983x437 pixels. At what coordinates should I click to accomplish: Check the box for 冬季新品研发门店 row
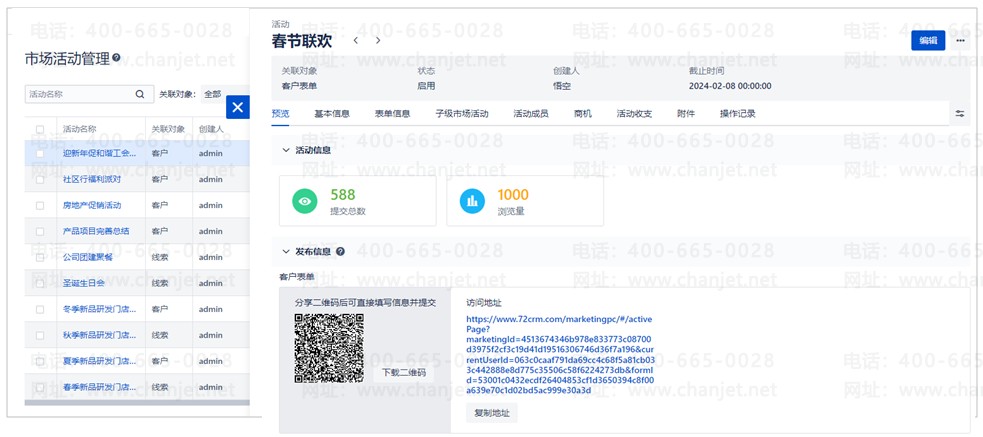coord(40,309)
